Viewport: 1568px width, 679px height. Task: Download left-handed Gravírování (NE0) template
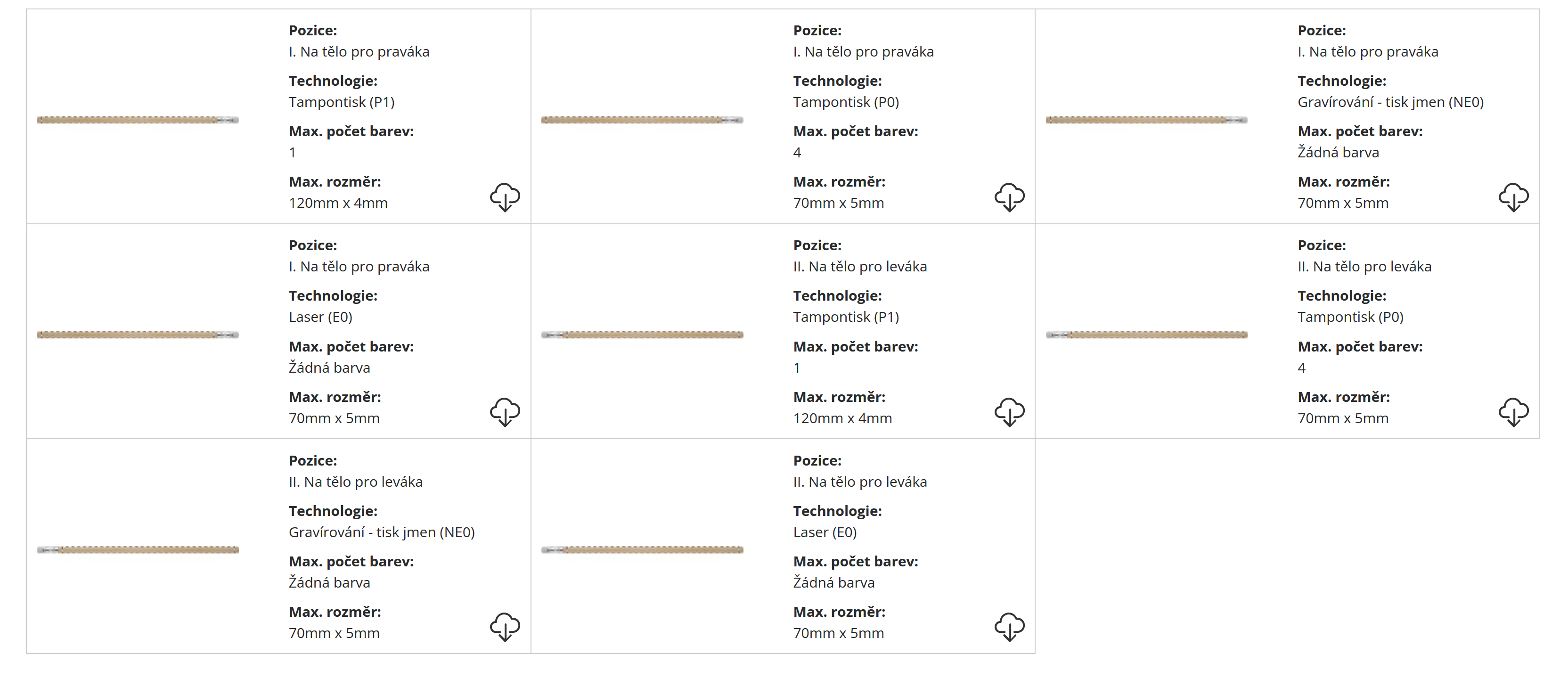(x=505, y=627)
